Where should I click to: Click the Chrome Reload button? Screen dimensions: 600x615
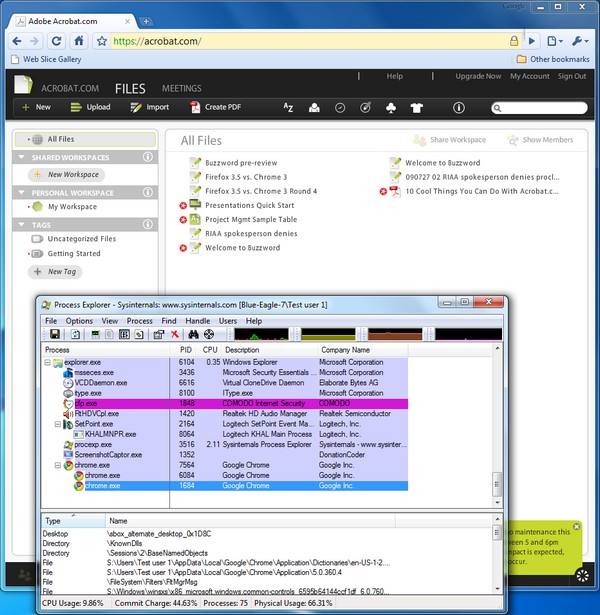[56, 41]
